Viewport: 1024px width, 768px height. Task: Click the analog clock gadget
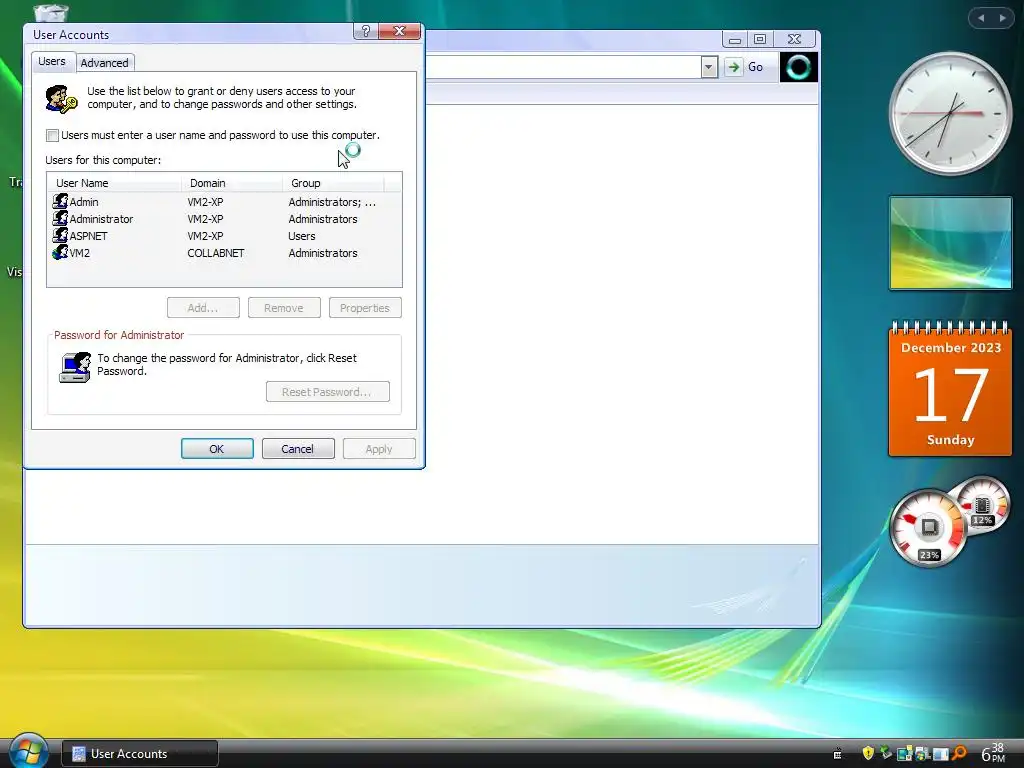pos(950,113)
